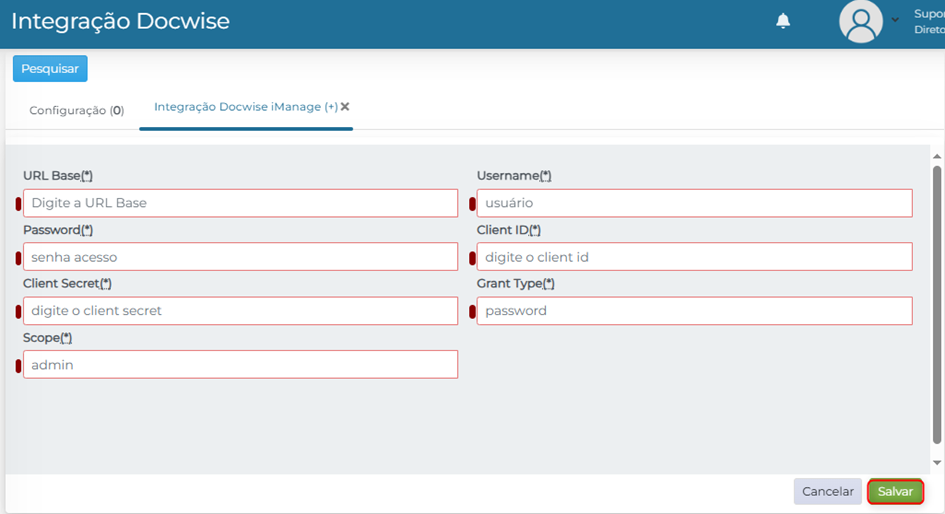Click the scrollbar up arrow

pos(937,157)
